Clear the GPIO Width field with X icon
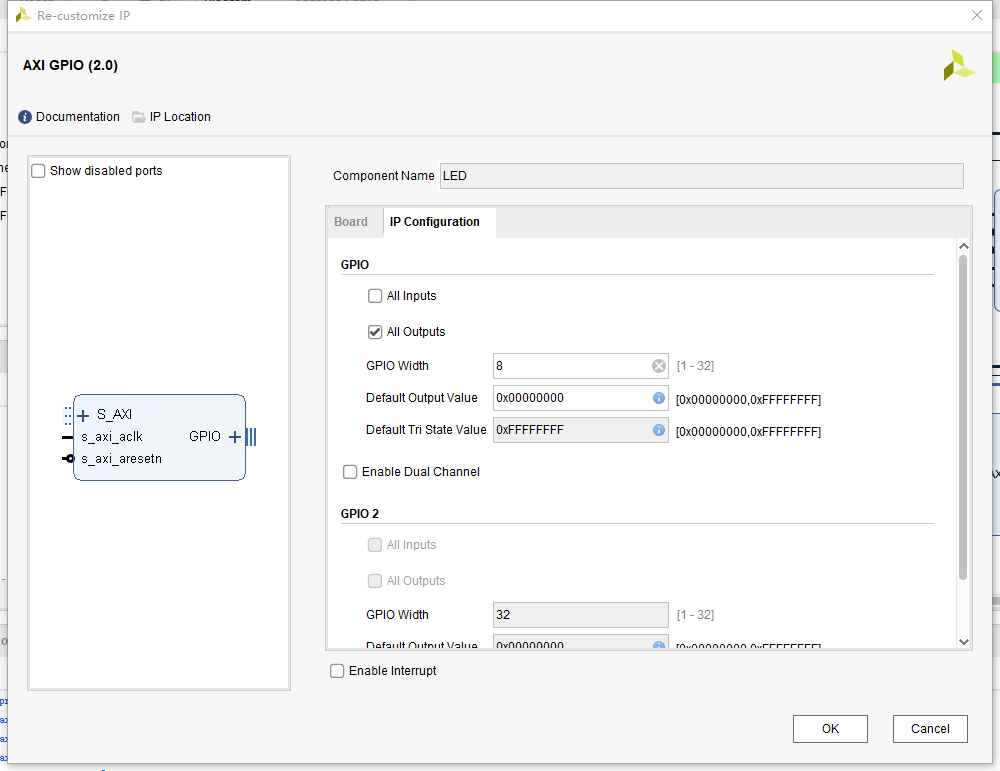The image size is (1000, 771). tap(659, 366)
